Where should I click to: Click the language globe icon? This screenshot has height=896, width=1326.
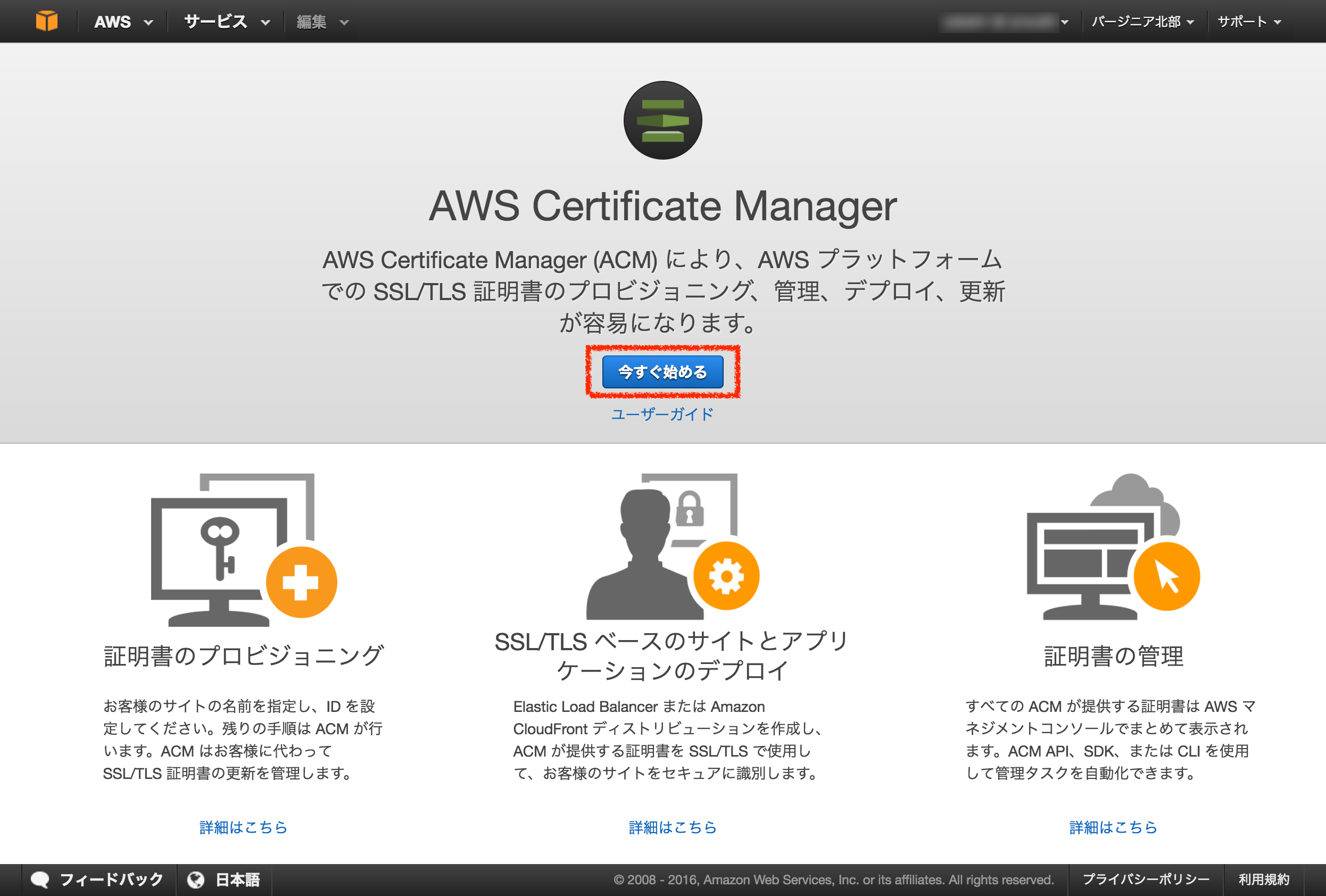(x=196, y=879)
